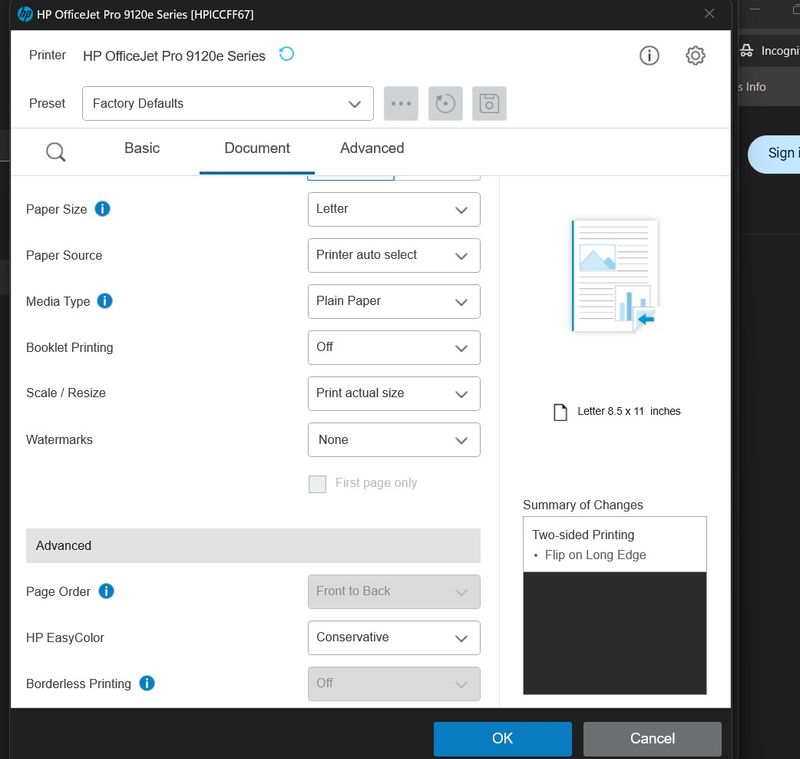
Task: Toggle the First page only checkbox
Action: 317,484
